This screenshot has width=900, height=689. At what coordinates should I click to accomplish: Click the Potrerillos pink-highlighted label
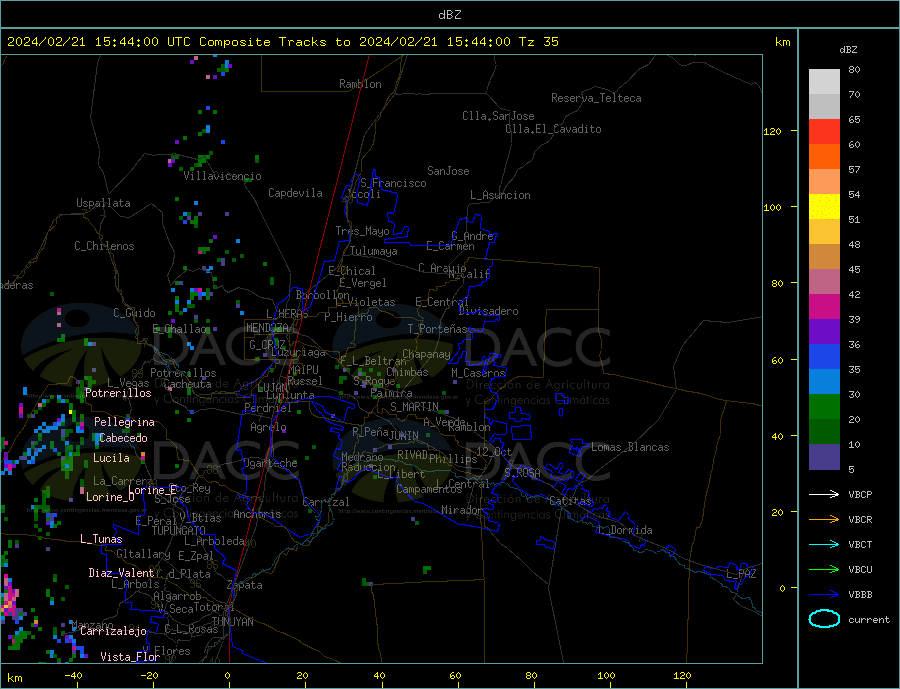click(x=118, y=393)
